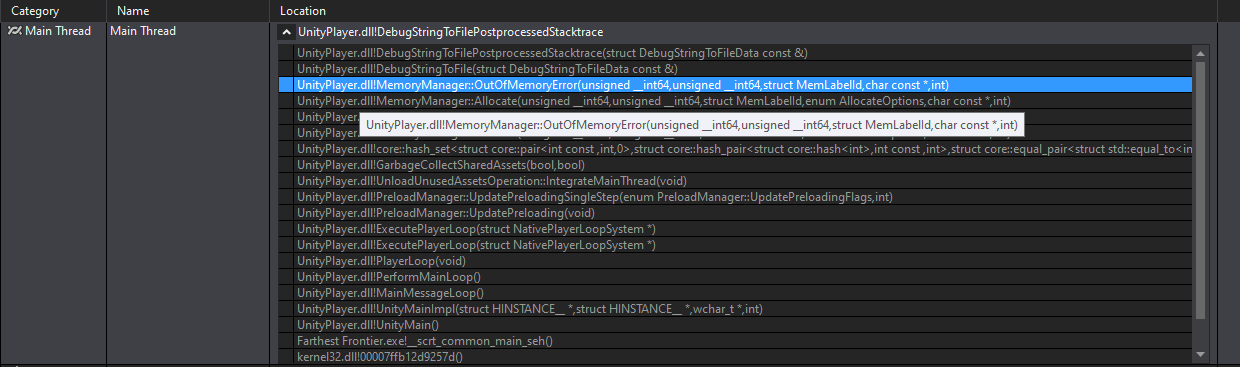Click the scrollbar down arrow

click(1200, 355)
